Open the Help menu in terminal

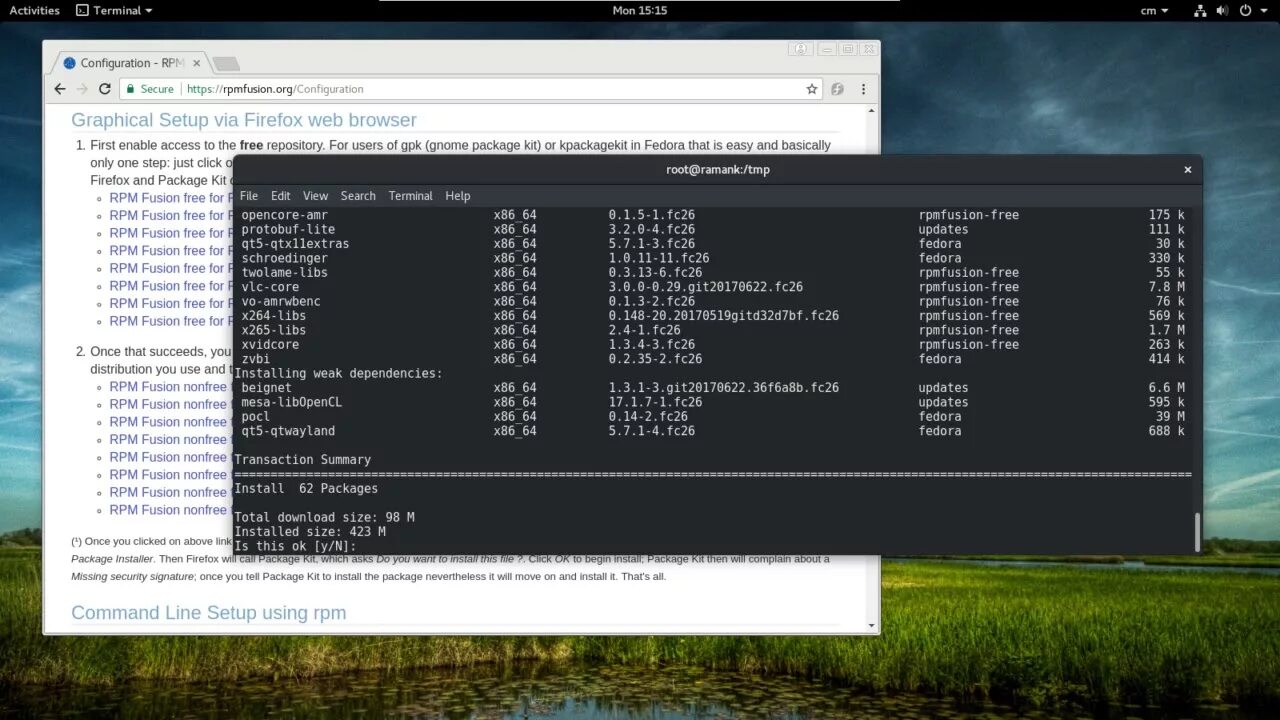[458, 196]
